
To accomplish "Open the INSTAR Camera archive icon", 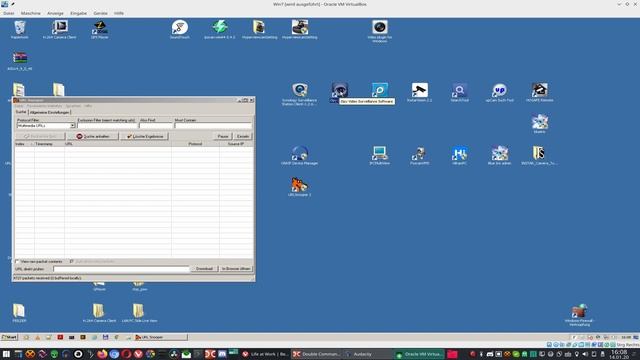I will point(539,155).
